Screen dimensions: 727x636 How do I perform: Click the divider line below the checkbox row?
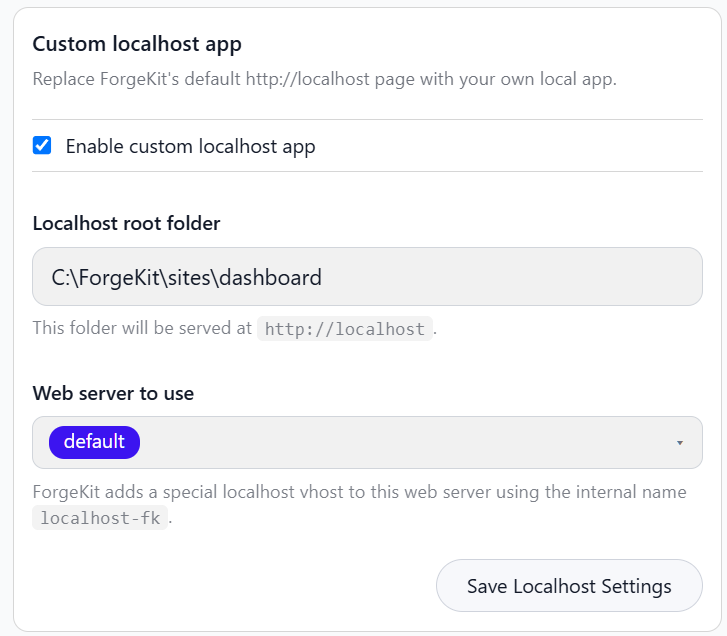coord(367,172)
